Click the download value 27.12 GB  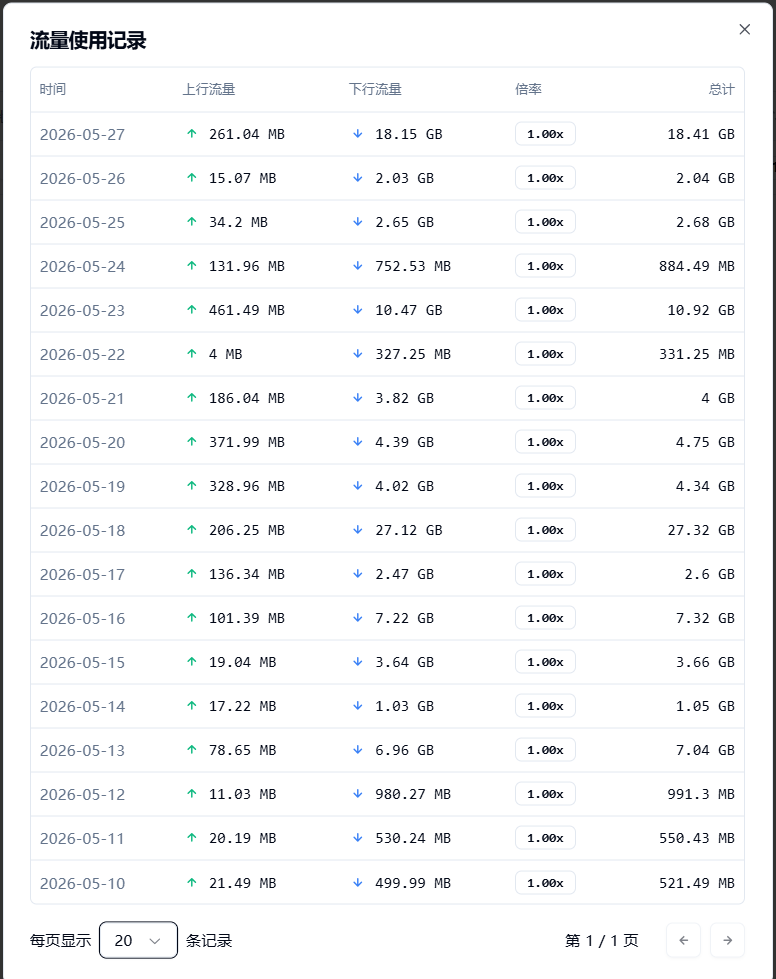[x=408, y=530]
